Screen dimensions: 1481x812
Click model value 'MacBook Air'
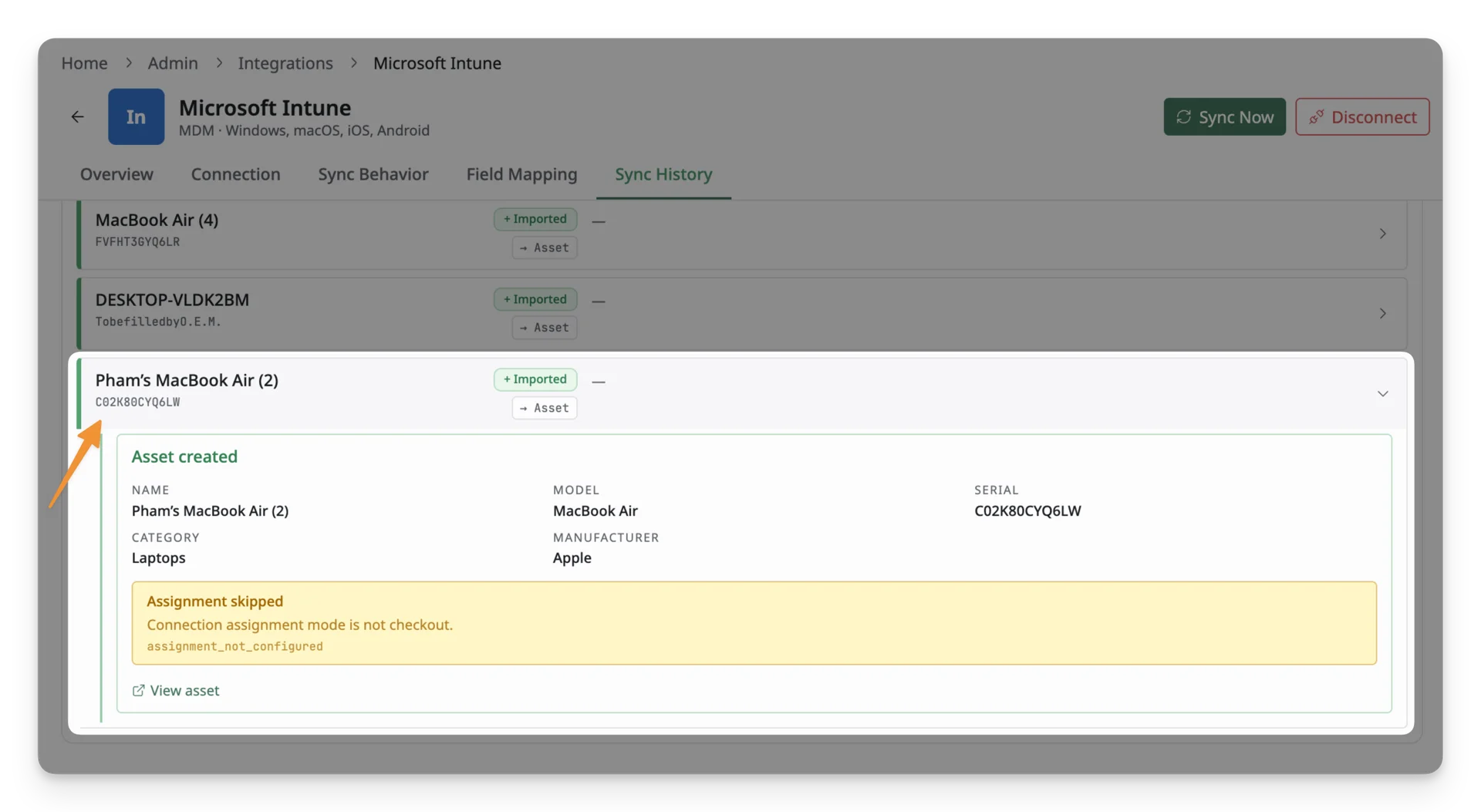click(595, 511)
